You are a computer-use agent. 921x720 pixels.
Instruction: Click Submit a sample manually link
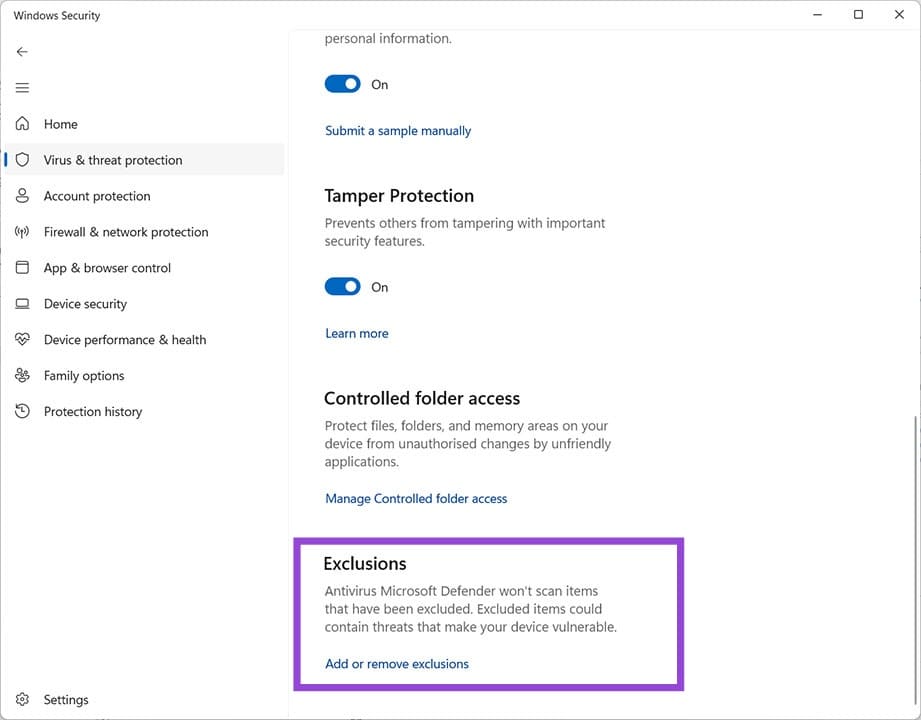click(x=398, y=131)
